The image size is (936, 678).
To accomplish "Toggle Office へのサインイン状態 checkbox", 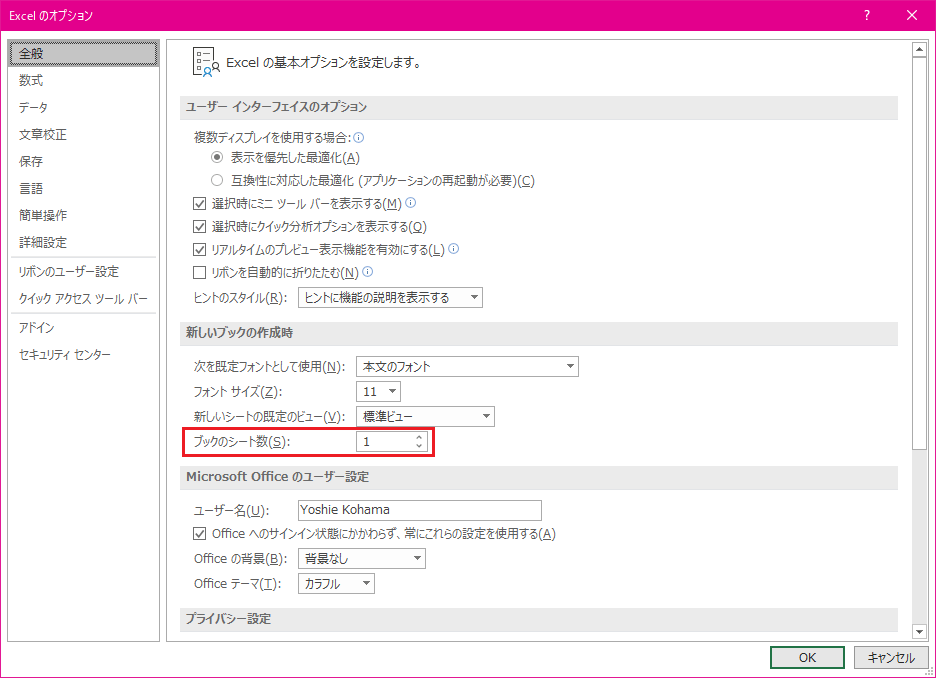I will coord(199,534).
